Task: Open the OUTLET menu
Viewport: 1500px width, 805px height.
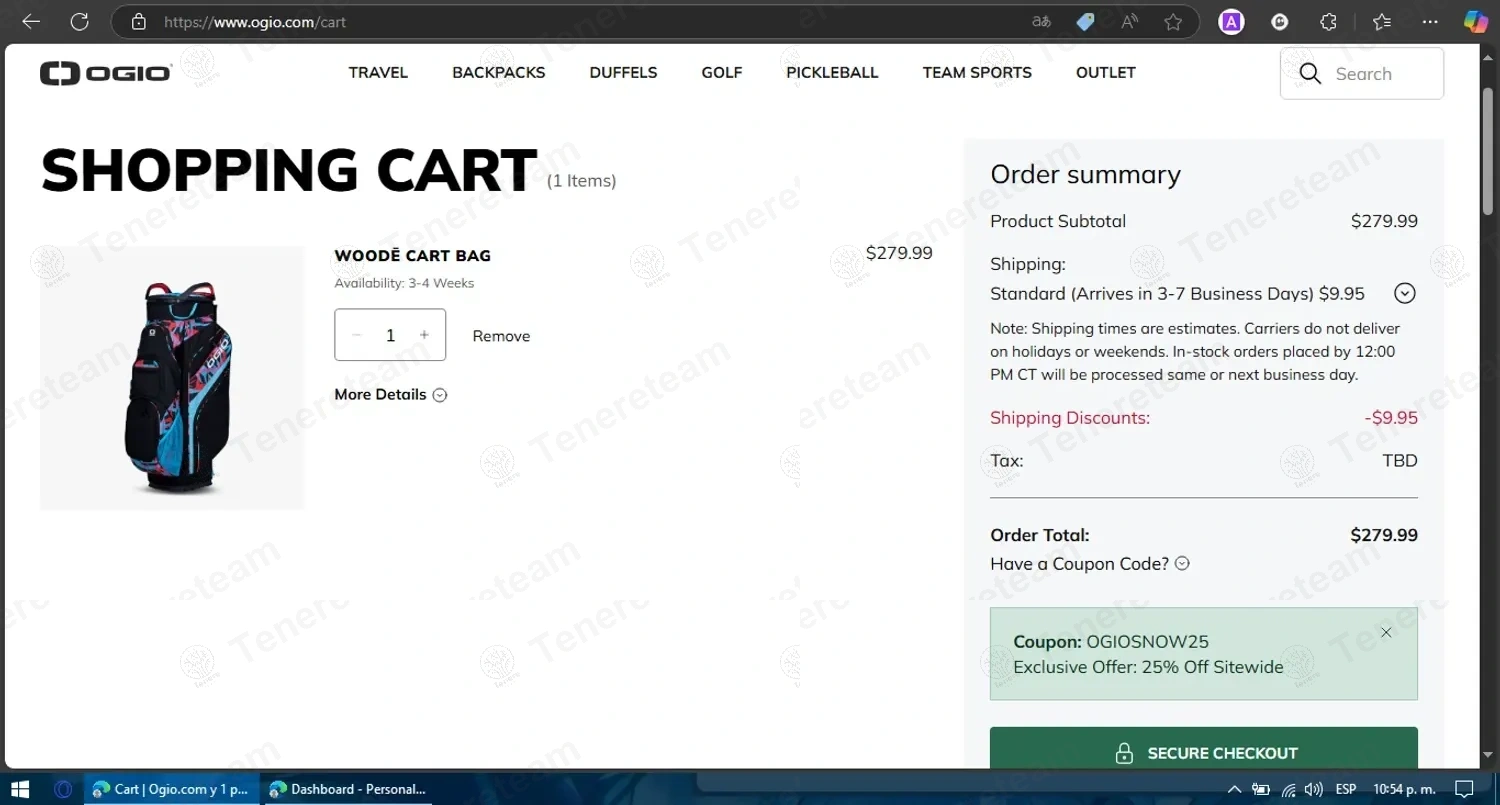Action: pyautogui.click(x=1106, y=72)
